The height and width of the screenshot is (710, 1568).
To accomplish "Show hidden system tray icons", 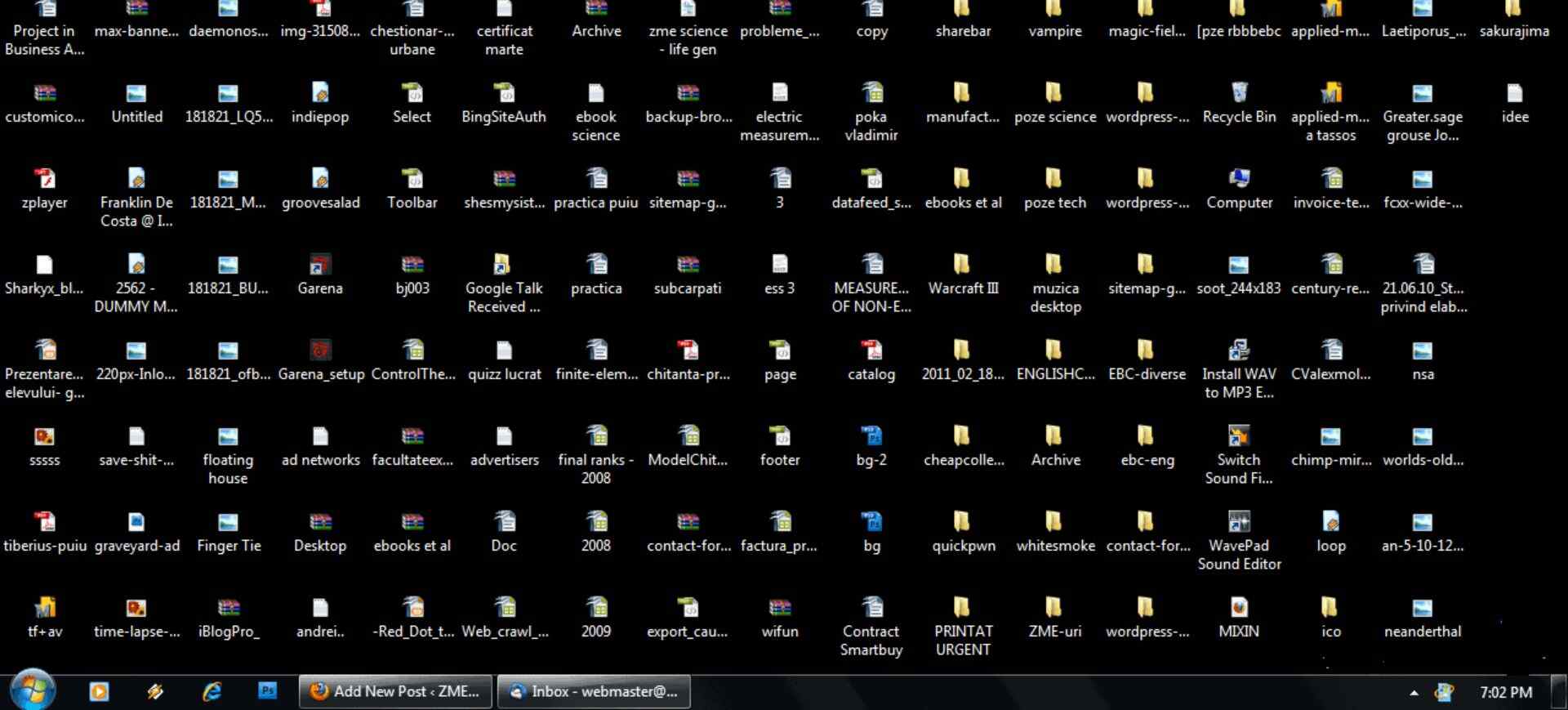I will point(1414,693).
